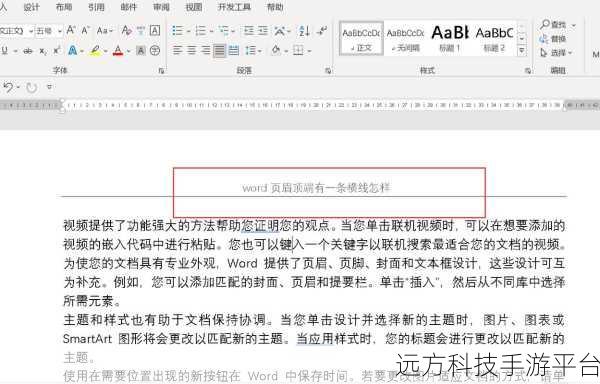Open the 布局 tab
The height and width of the screenshot is (384, 600).
(x=64, y=7)
